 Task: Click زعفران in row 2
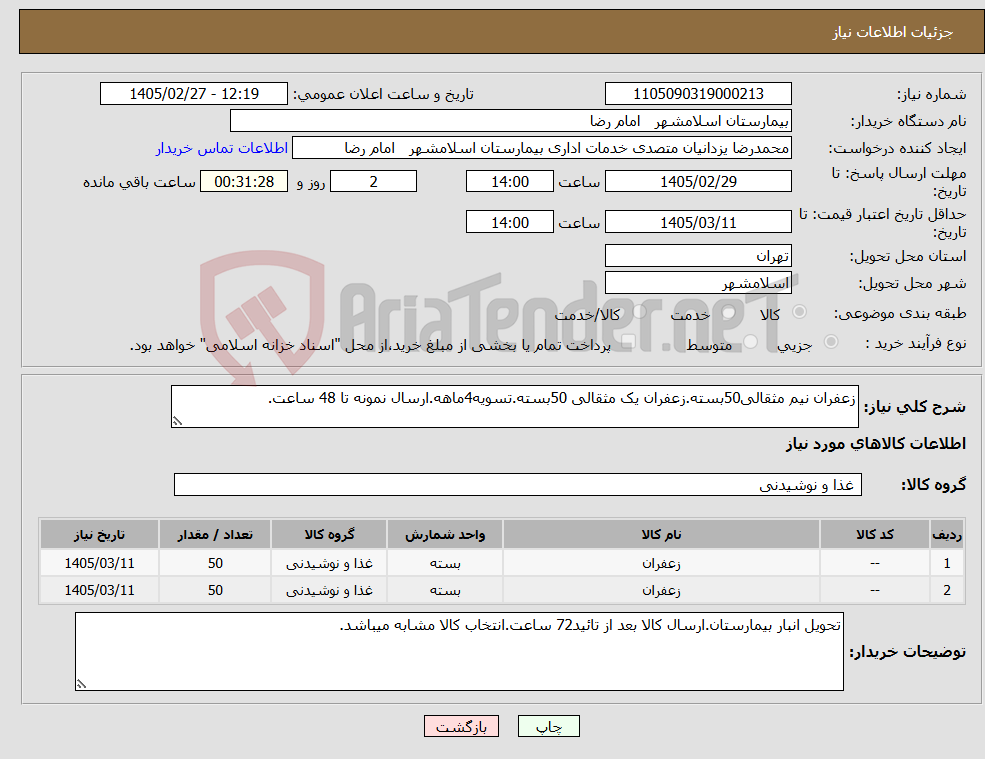coord(661,591)
